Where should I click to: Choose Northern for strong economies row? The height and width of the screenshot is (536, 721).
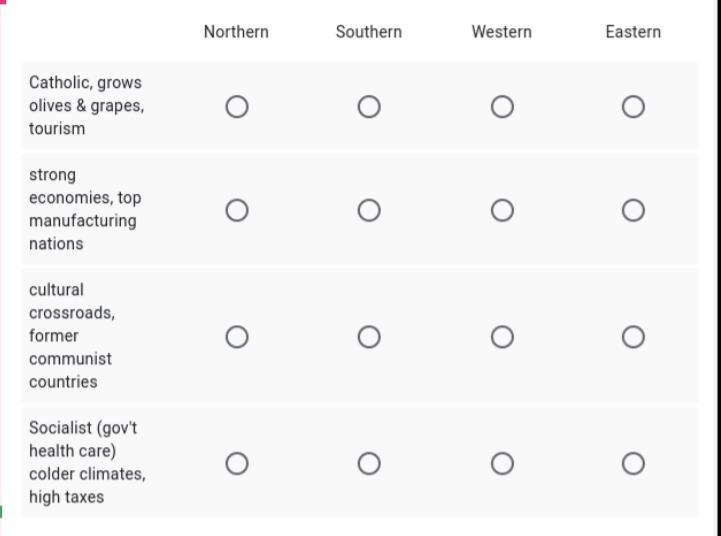236,210
